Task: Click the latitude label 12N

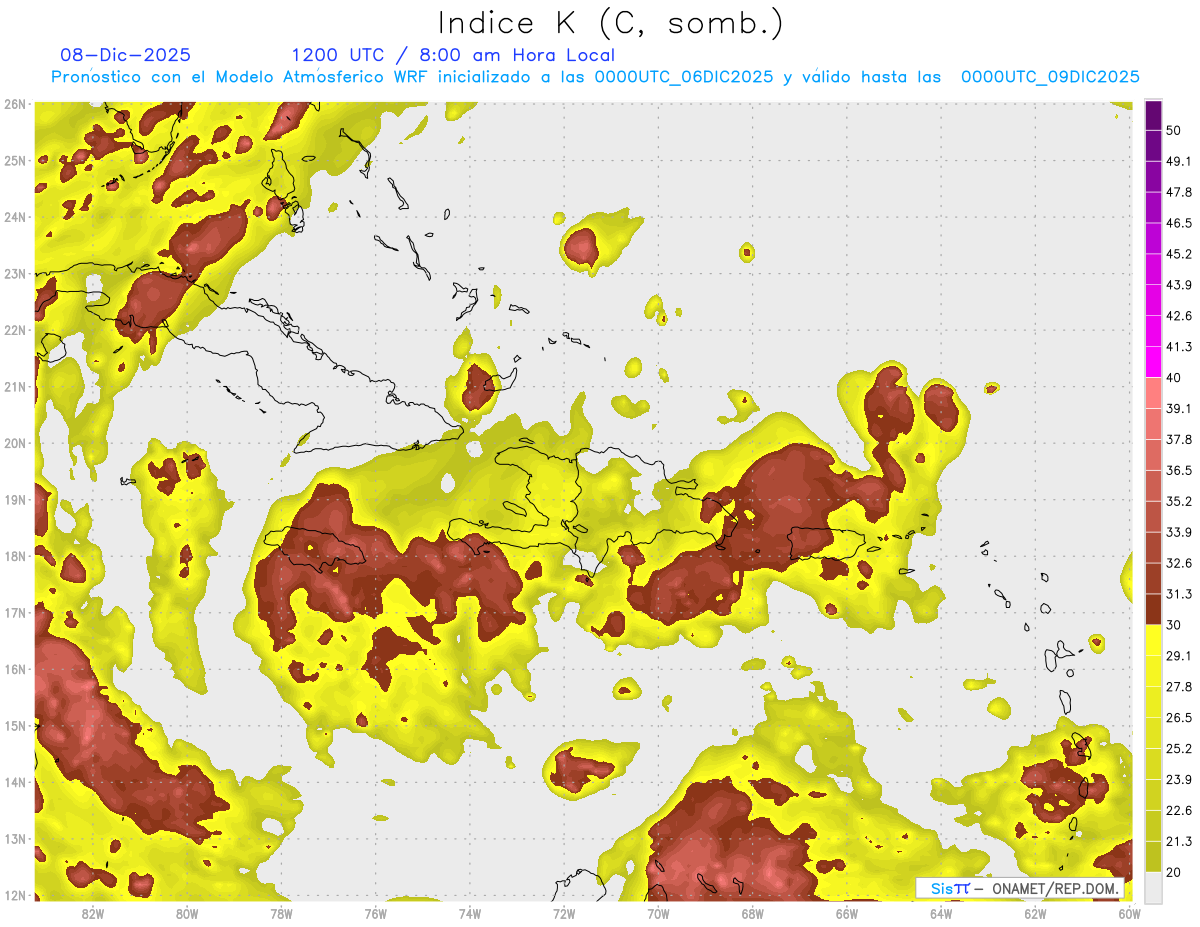Action: coord(14,895)
